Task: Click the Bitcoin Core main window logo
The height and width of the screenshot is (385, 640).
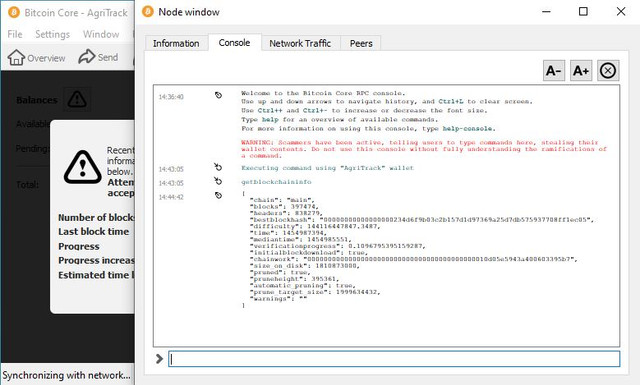Action: point(14,13)
